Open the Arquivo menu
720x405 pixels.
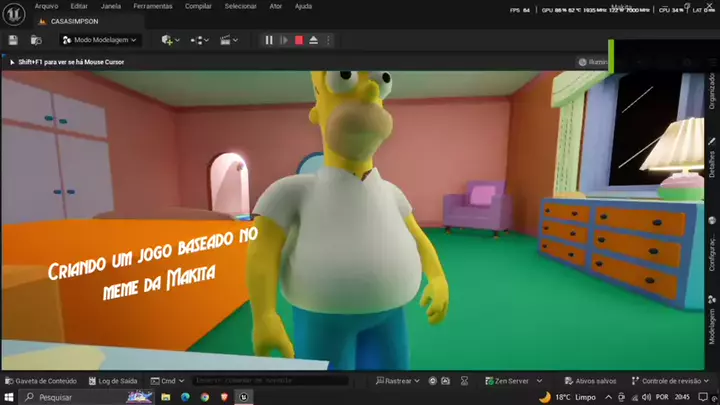pos(47,6)
